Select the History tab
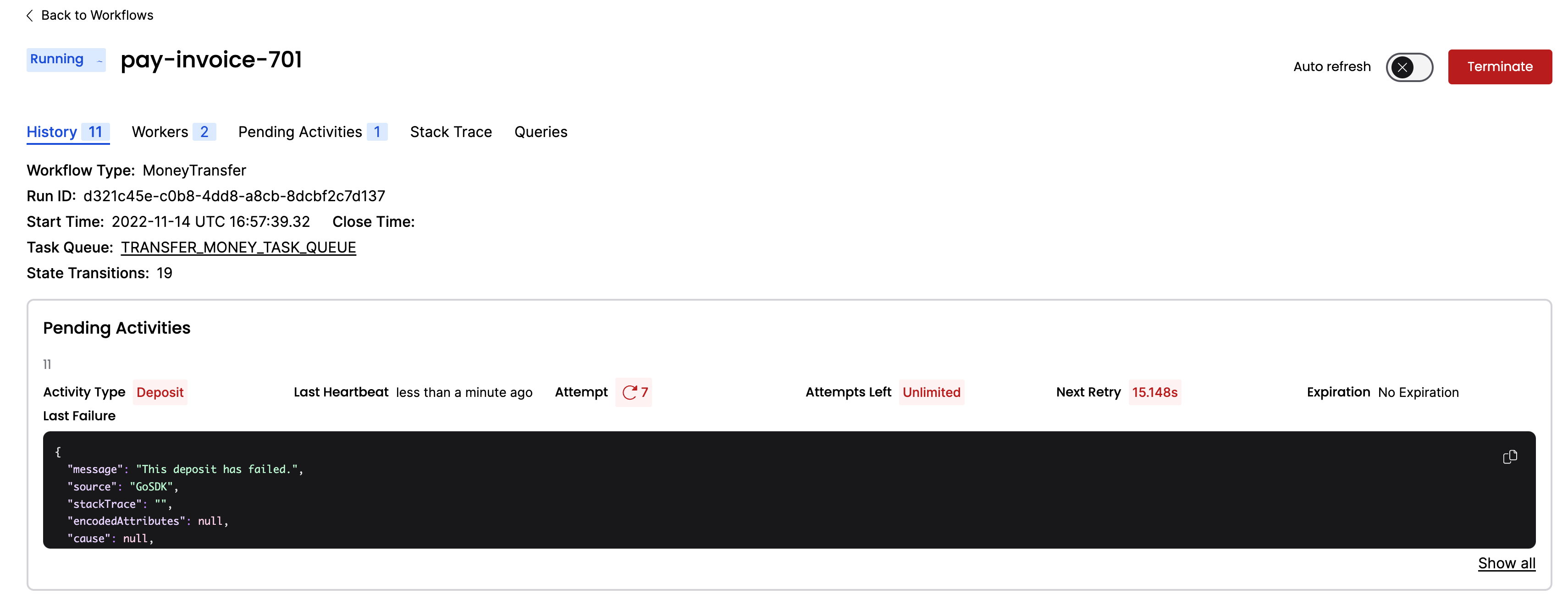Viewport: 1568px width, 605px height. click(x=67, y=132)
